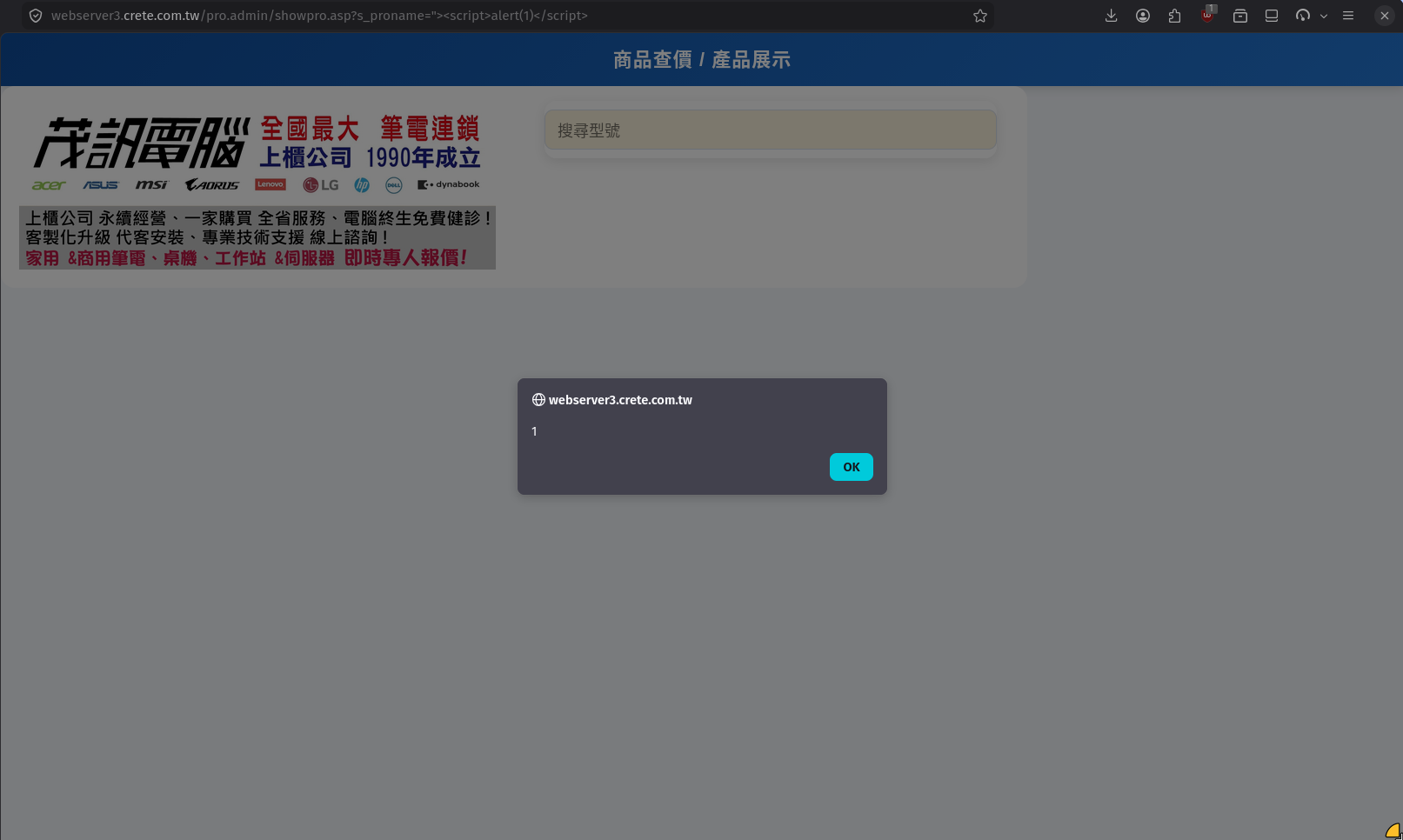Open the extensions puzzle-piece menu
The width and height of the screenshot is (1403, 840).
point(1175,16)
